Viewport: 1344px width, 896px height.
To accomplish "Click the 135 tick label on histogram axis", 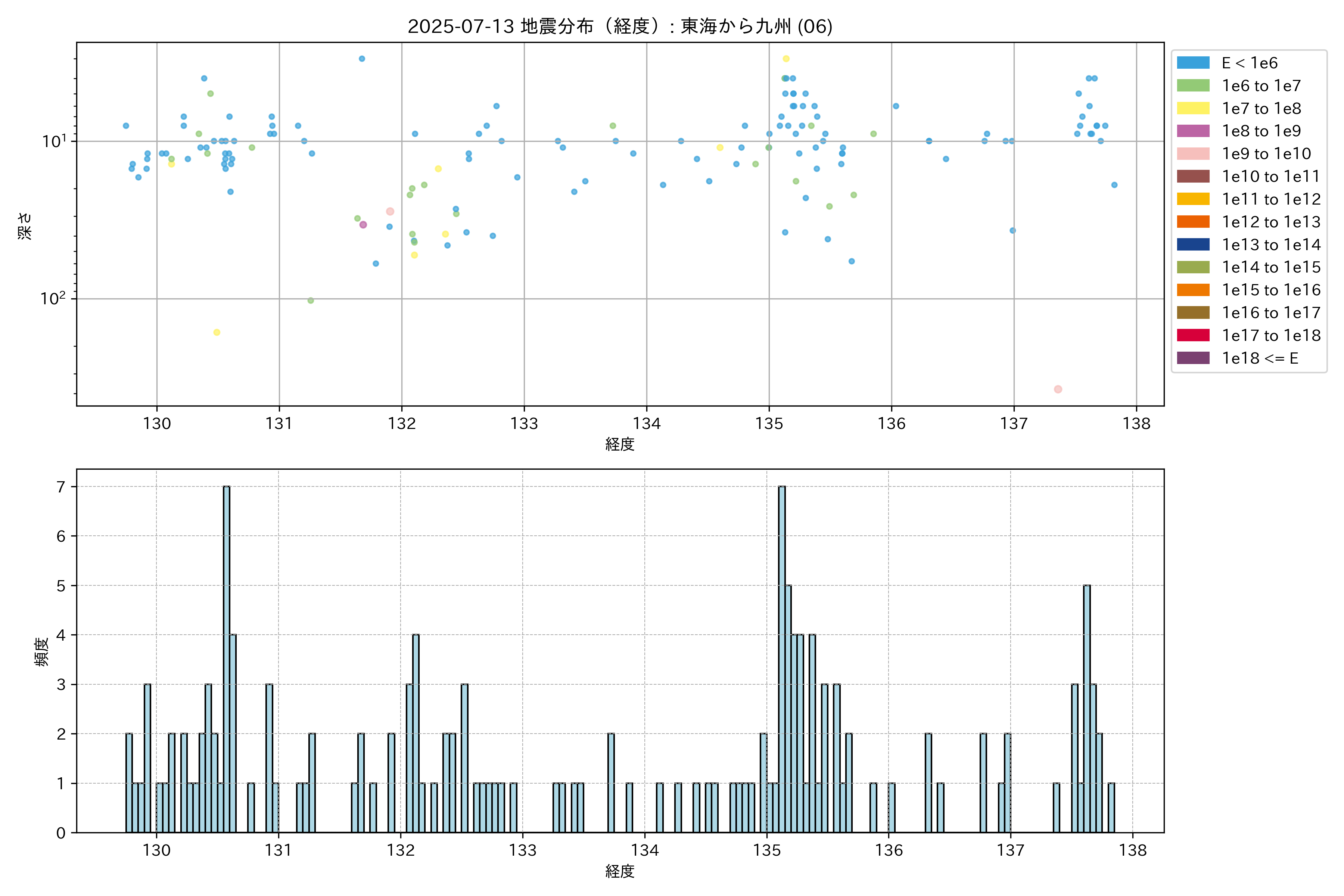I will 767,850.
